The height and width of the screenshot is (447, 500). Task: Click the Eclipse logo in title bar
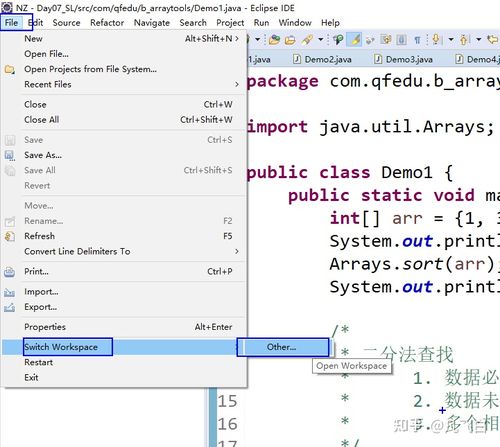pos(7,7)
